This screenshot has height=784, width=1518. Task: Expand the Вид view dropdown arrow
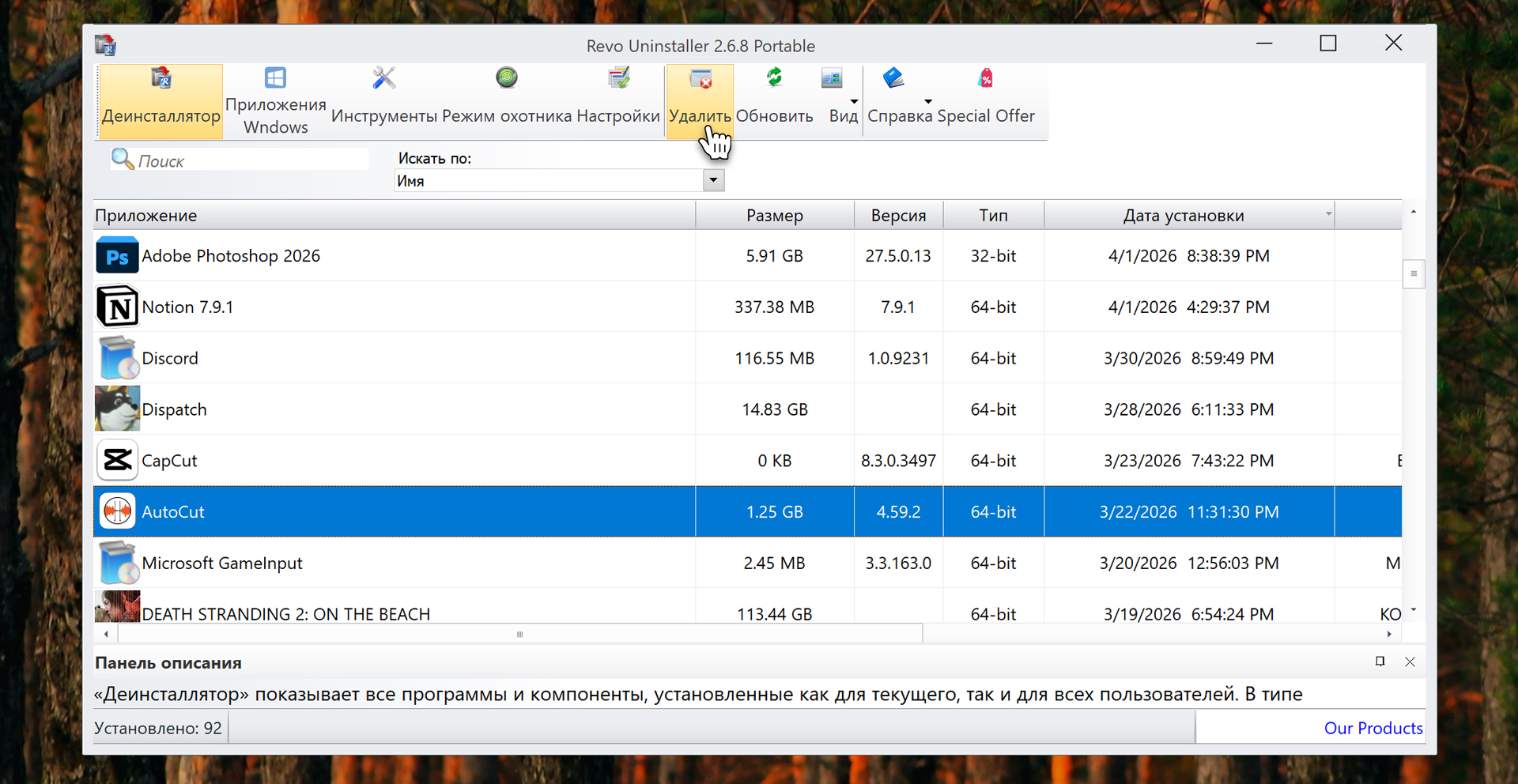click(x=854, y=101)
